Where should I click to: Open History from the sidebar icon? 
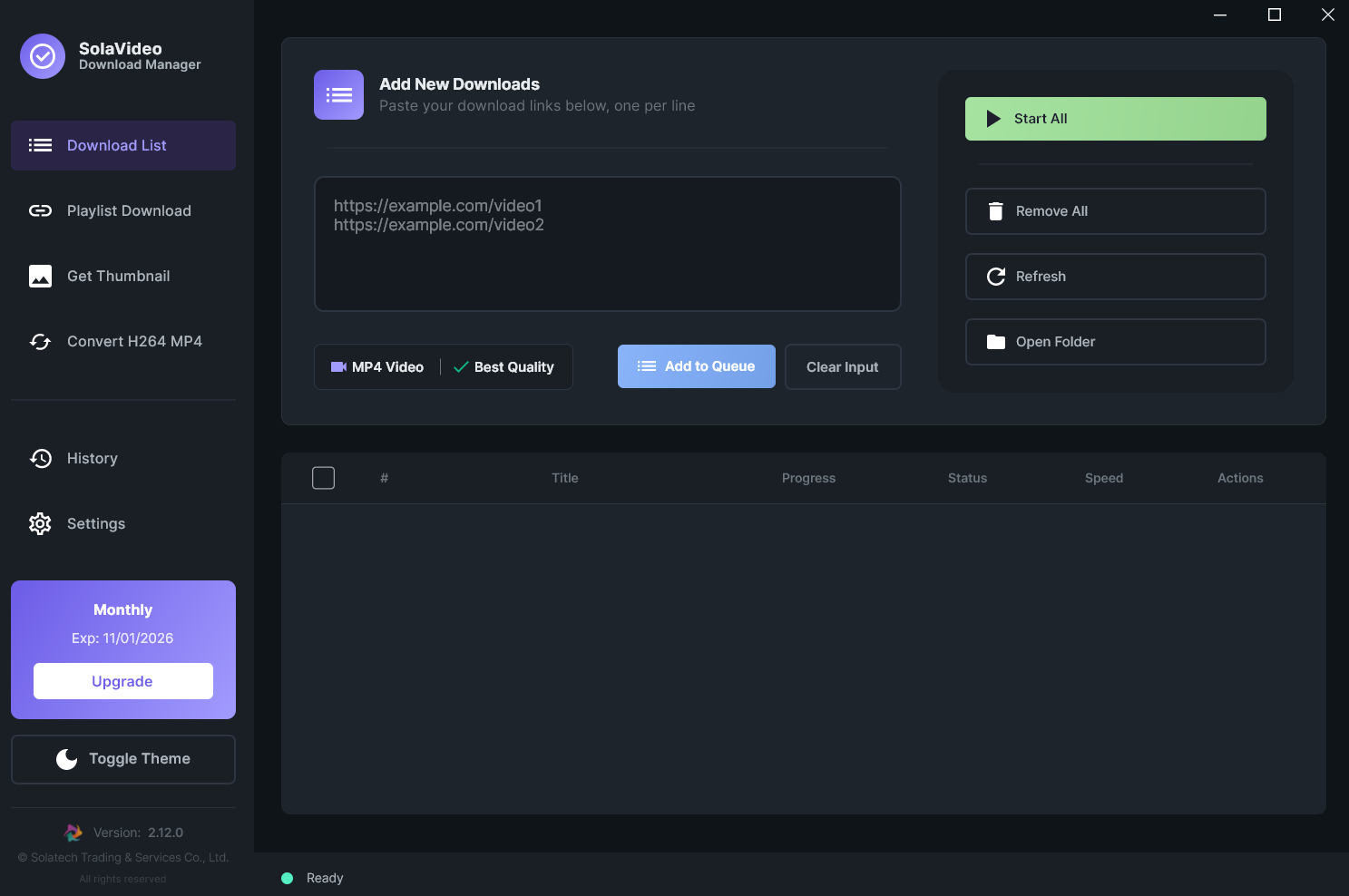pyautogui.click(x=40, y=458)
